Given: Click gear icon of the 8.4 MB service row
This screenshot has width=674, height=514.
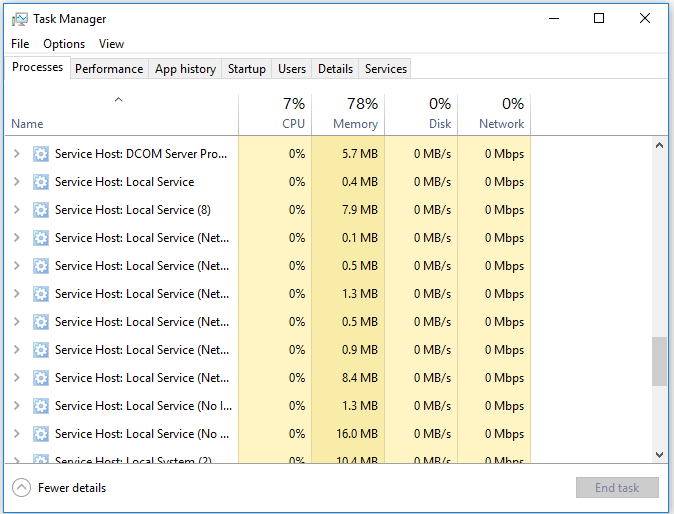Looking at the screenshot, I should point(41,378).
